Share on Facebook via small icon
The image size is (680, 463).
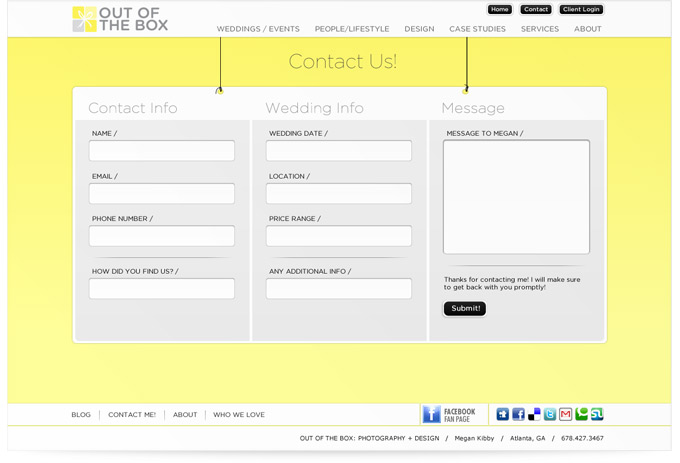[518, 414]
